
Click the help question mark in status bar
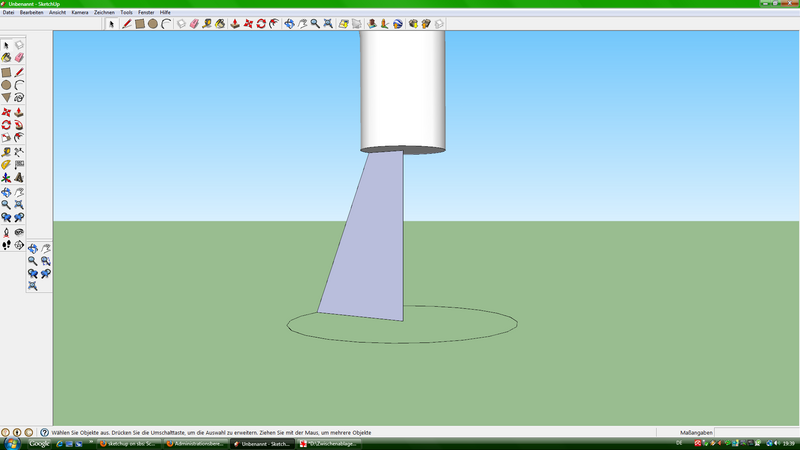[45, 432]
